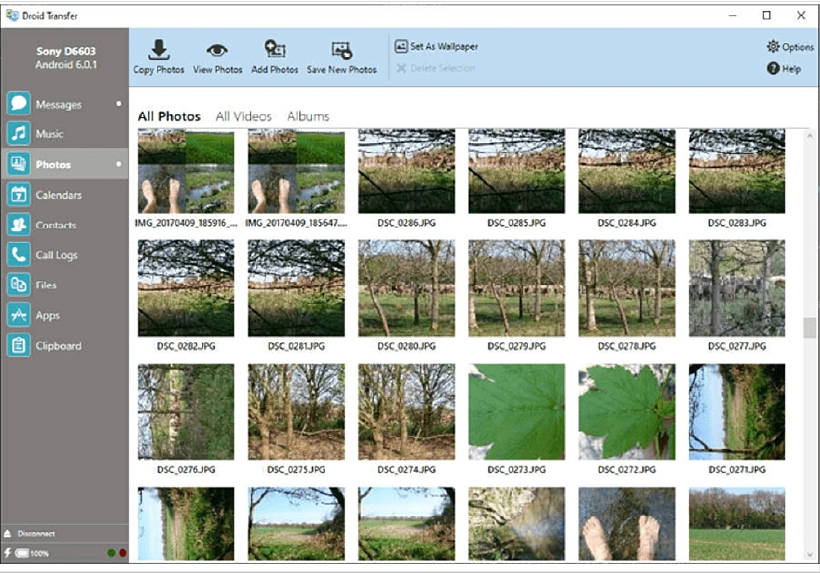
Task: Select the Add Photos icon
Action: (275, 49)
